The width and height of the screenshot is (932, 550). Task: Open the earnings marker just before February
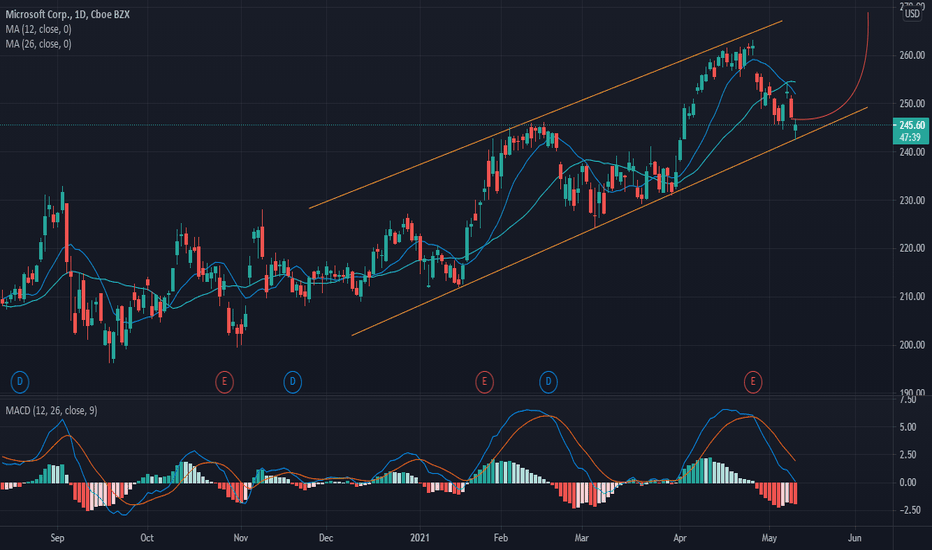[x=484, y=381]
